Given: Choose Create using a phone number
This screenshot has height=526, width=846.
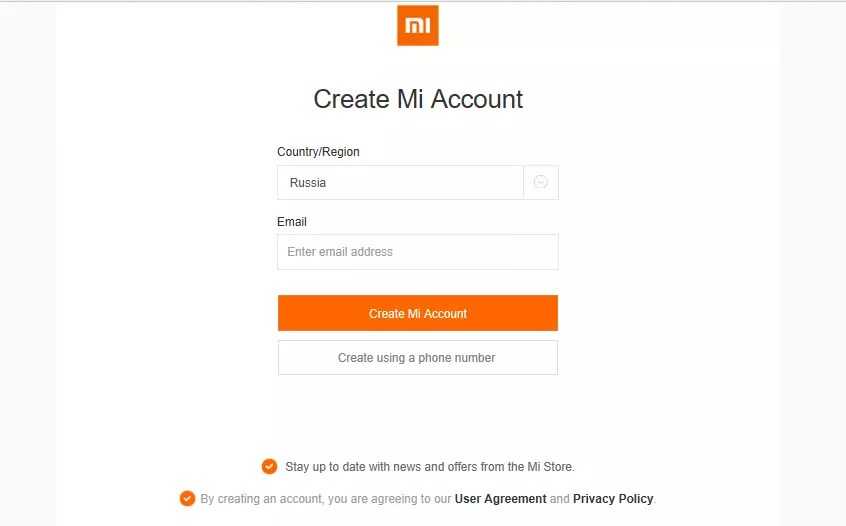Looking at the screenshot, I should pos(418,357).
